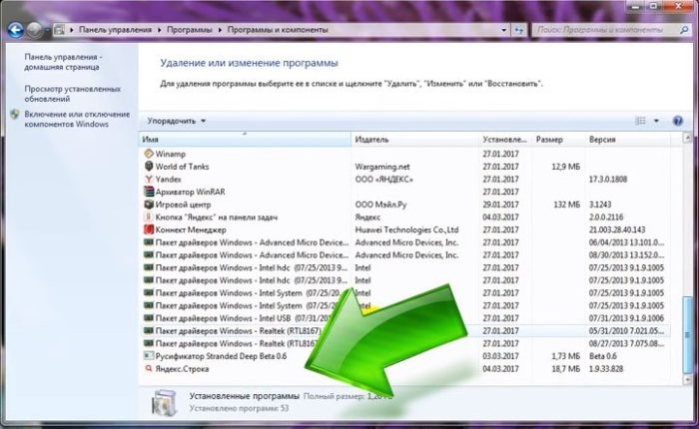
Task: Sort list by Издатель column header
Action: coord(415,140)
